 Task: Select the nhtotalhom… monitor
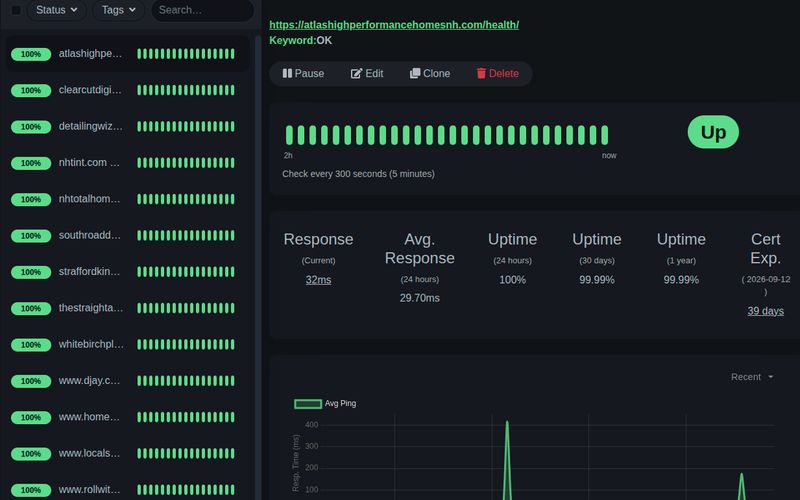(x=128, y=199)
